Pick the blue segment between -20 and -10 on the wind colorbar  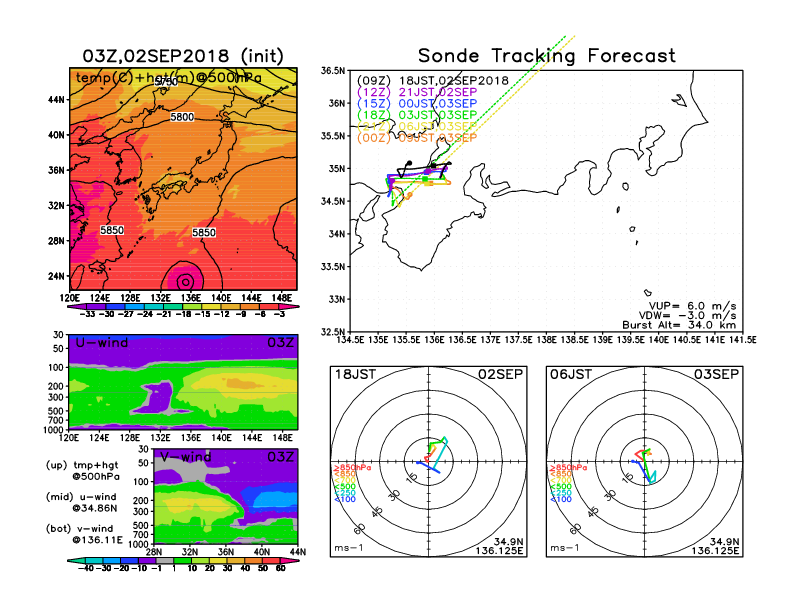click(129, 560)
